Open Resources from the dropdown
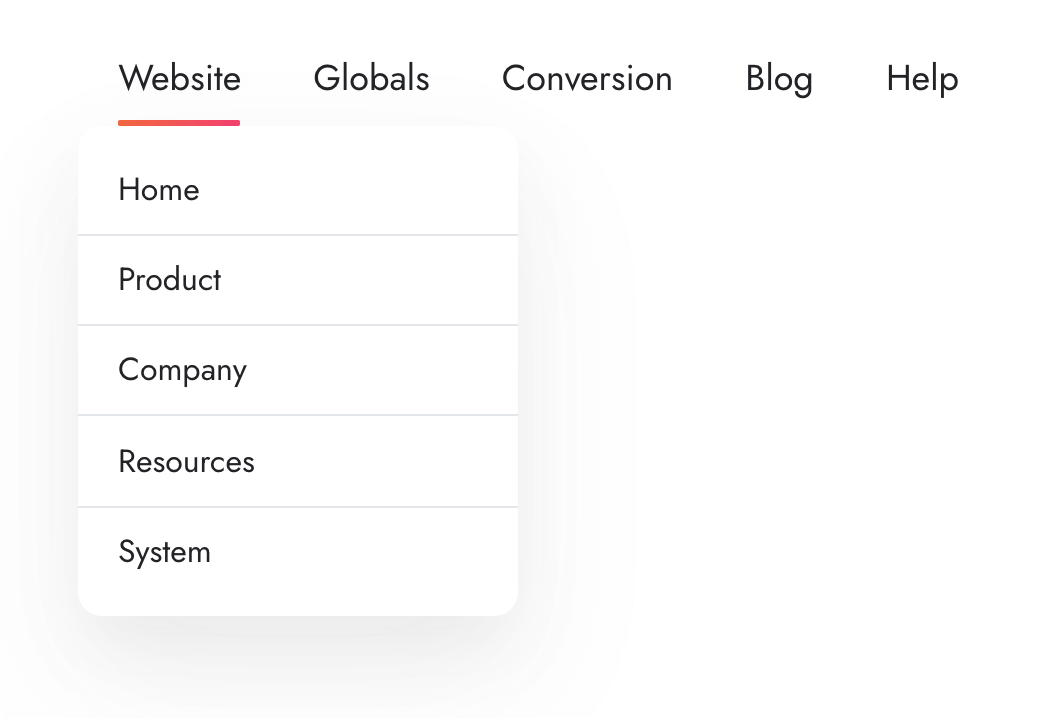This screenshot has height=718, width=1063. (x=186, y=462)
